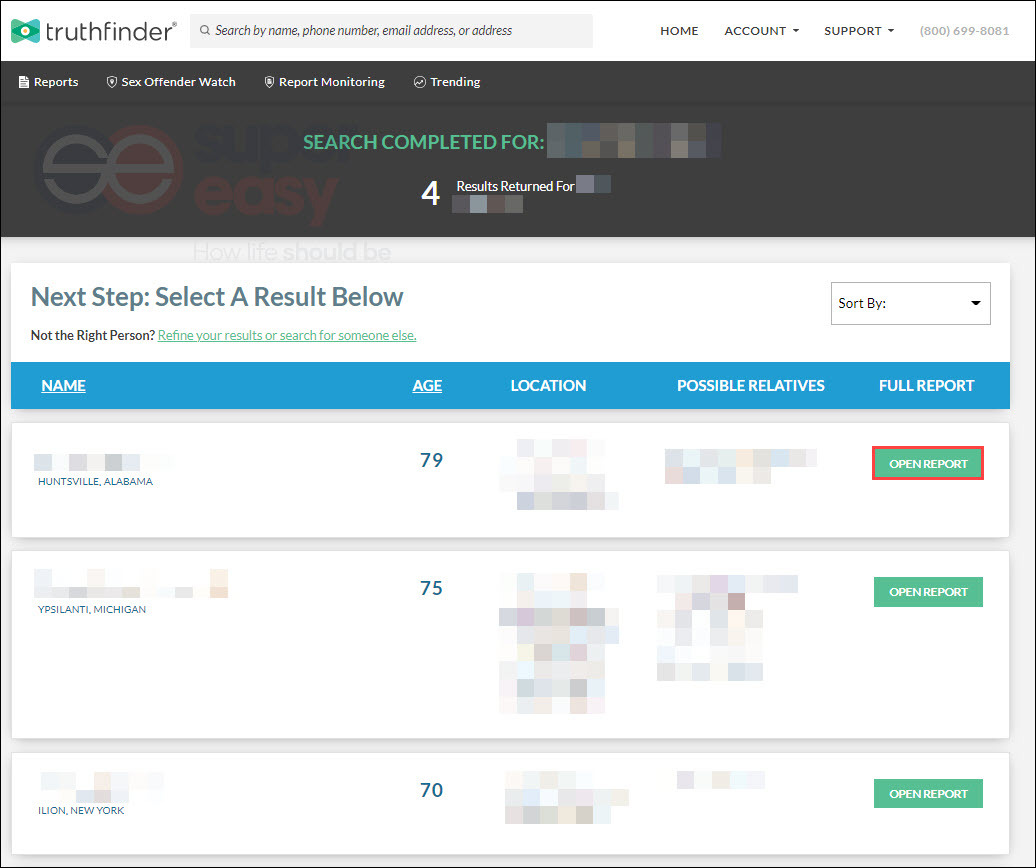The height and width of the screenshot is (868, 1036).
Task: Open the Sort By dropdown
Action: tap(910, 303)
